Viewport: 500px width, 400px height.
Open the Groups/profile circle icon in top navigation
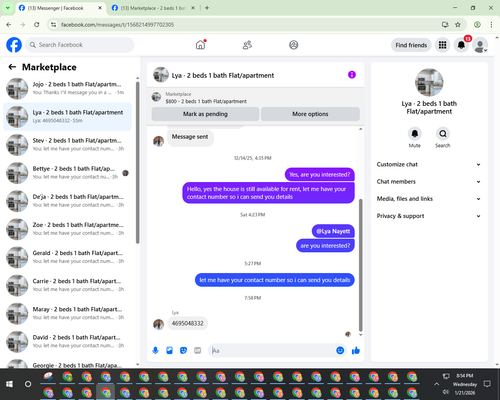tap(294, 45)
